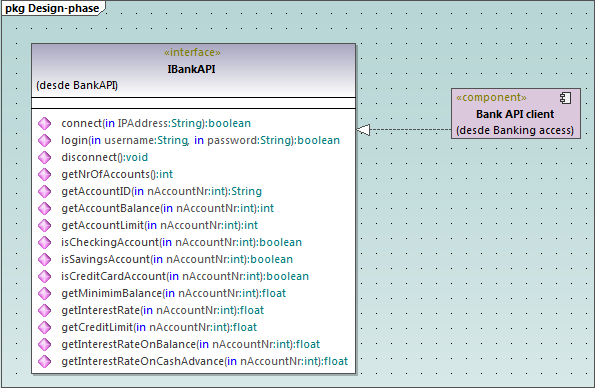The height and width of the screenshot is (388, 595).
Task: Select the dashed realization line between elements
Action: click(x=411, y=130)
